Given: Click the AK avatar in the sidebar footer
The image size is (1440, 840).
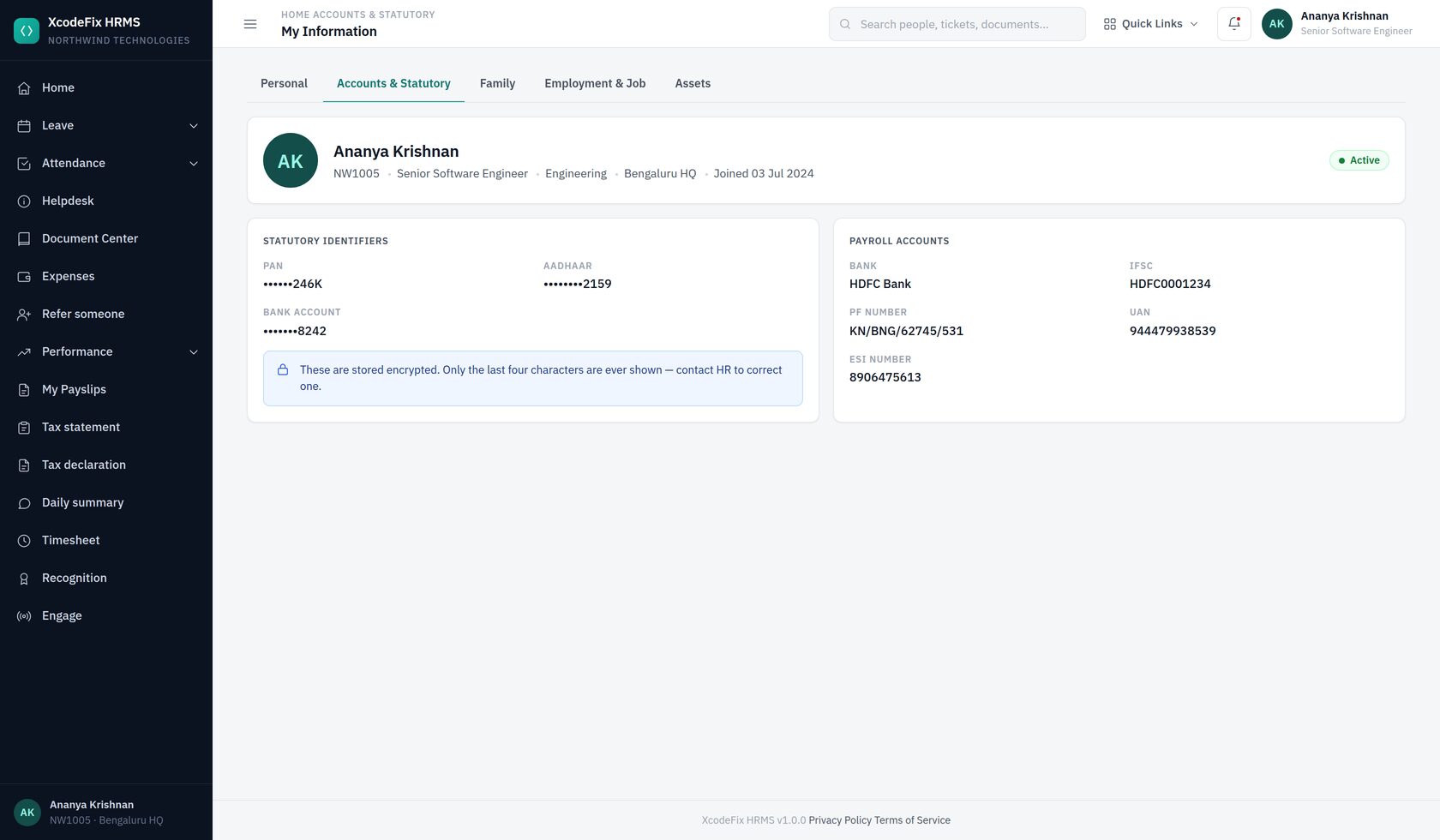Looking at the screenshot, I should click(27, 813).
